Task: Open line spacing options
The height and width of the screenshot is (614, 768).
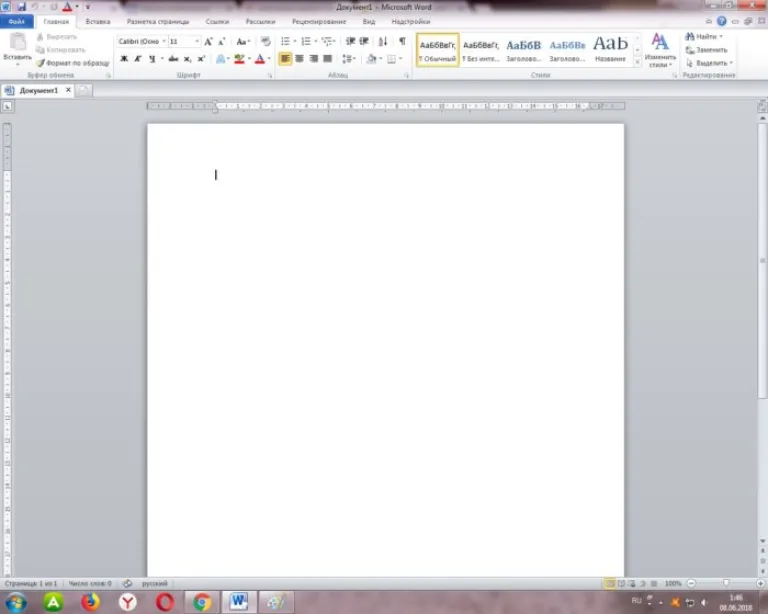Action: coord(348,59)
